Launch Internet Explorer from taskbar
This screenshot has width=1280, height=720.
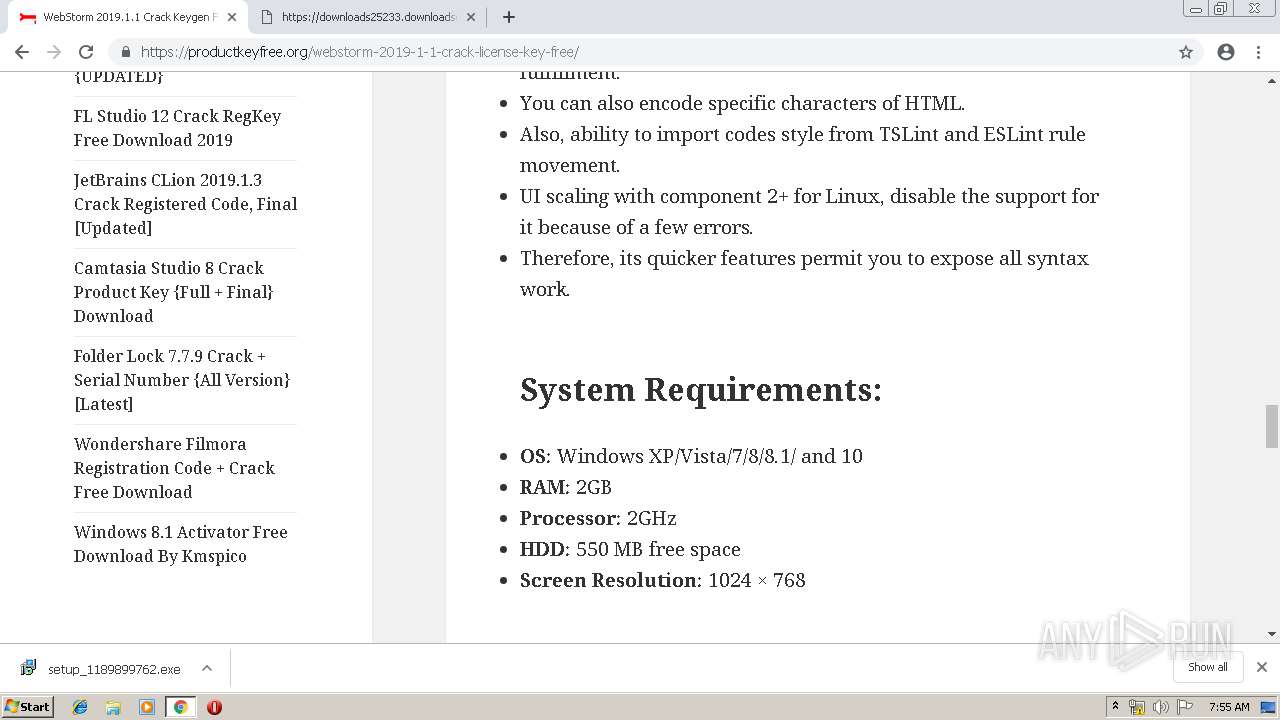[x=80, y=707]
